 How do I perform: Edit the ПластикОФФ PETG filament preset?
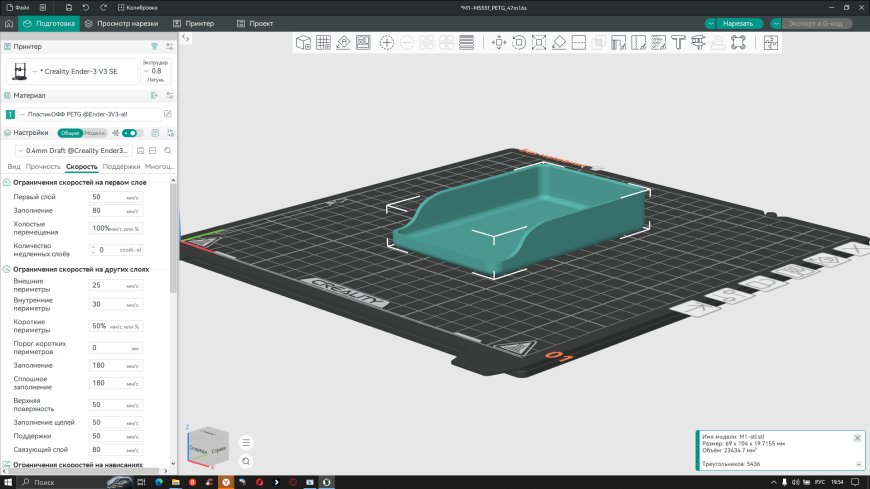pos(168,114)
